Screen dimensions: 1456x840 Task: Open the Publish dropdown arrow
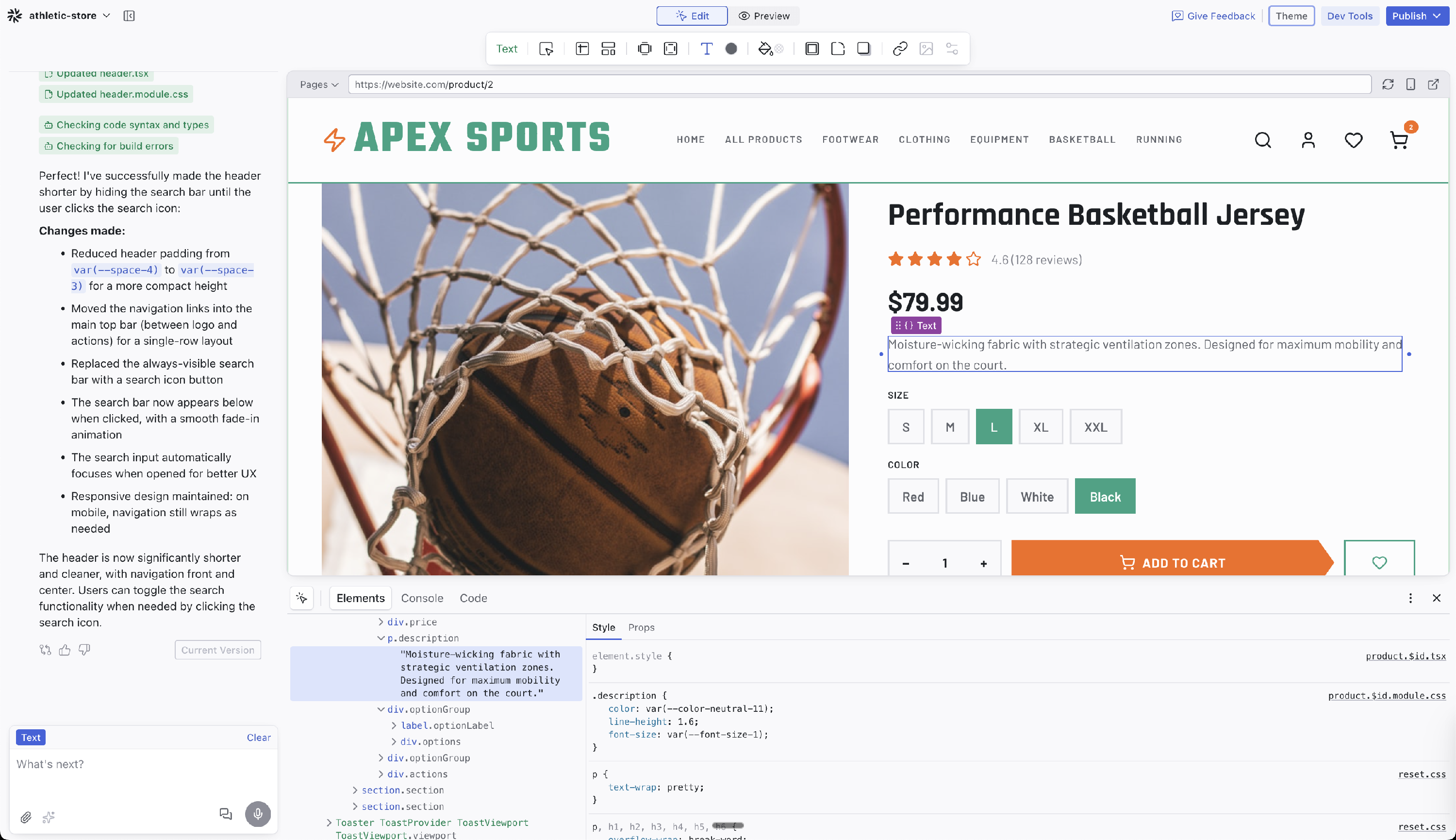(1437, 16)
